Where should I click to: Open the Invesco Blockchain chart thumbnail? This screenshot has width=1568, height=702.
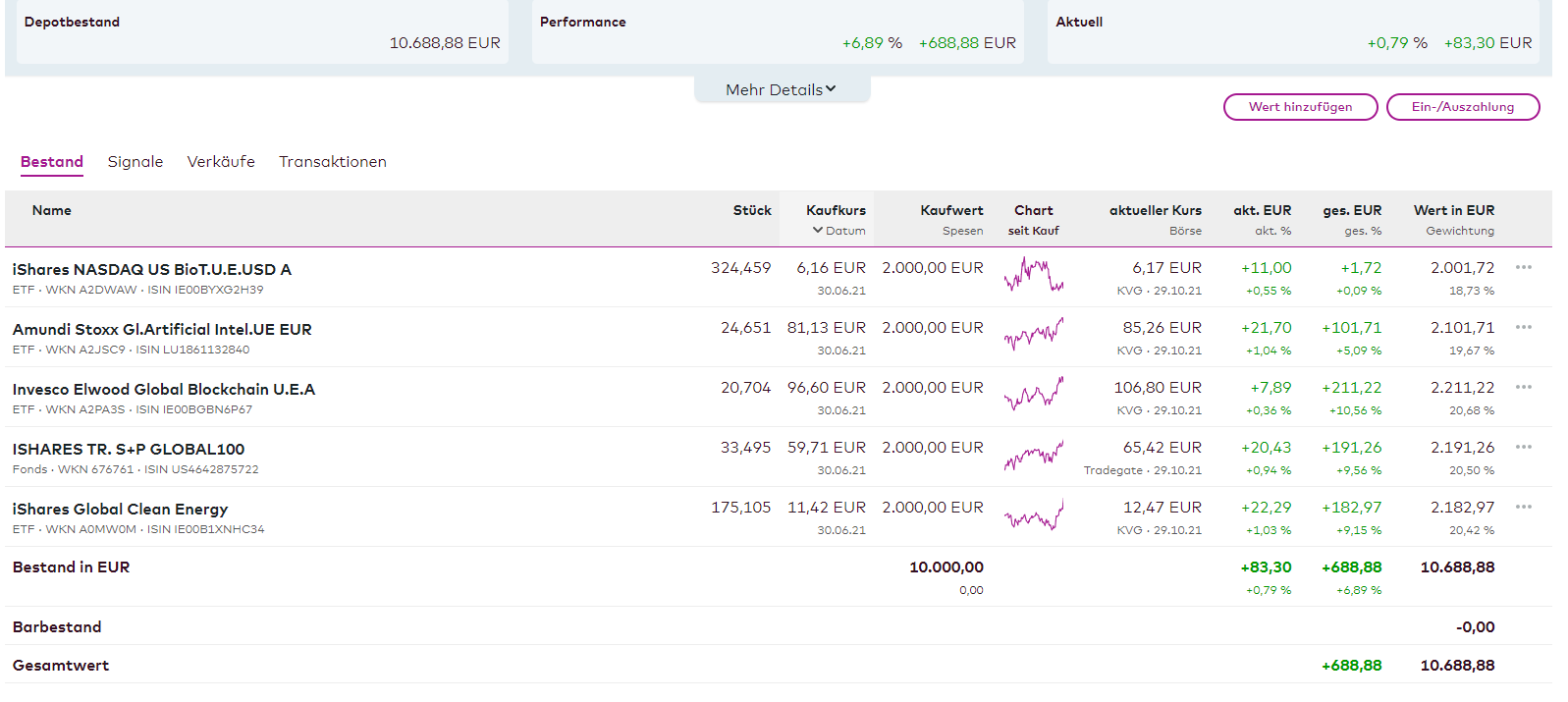(1033, 395)
